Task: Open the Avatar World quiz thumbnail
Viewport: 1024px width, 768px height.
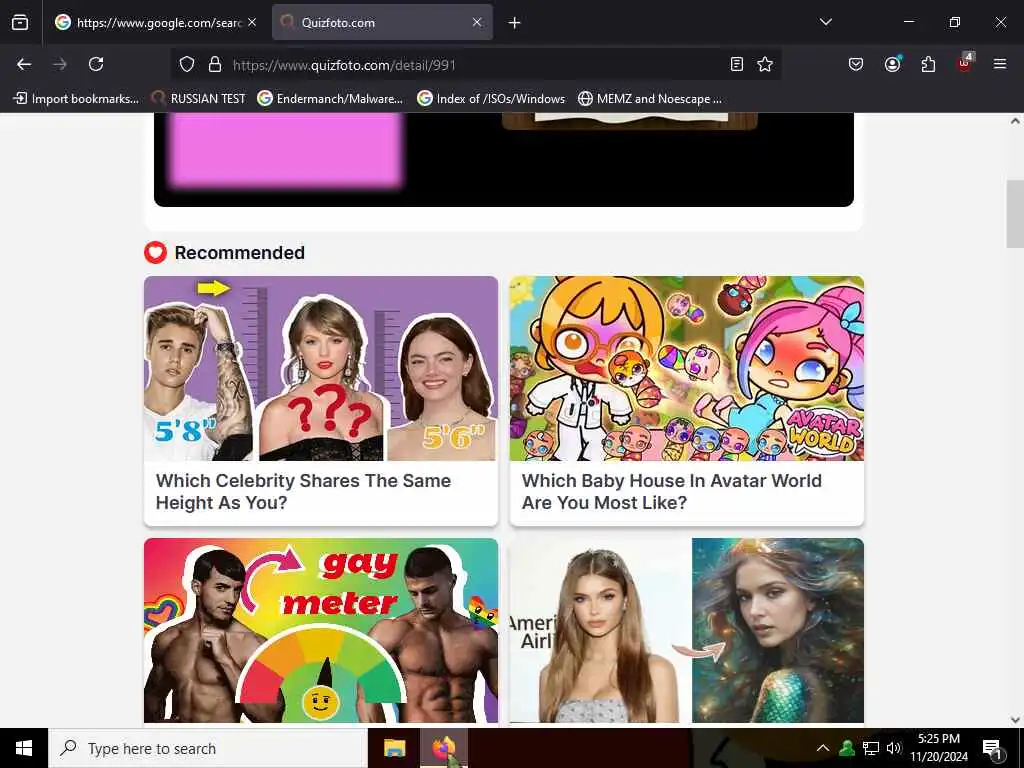Action: 686,368
